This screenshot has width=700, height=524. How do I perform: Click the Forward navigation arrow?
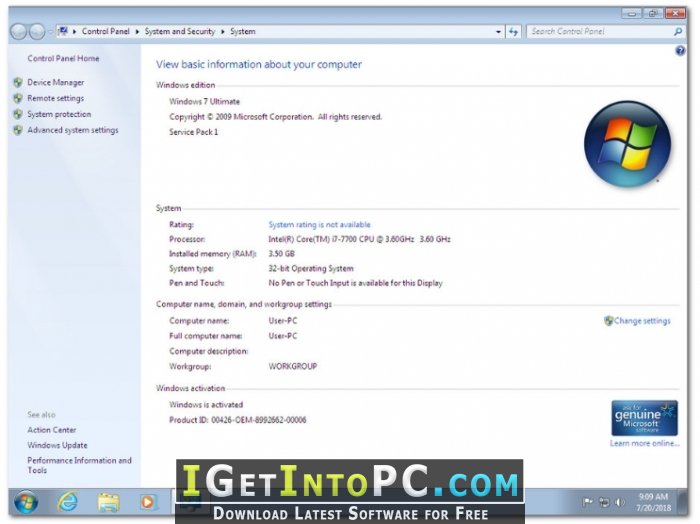pos(37,32)
